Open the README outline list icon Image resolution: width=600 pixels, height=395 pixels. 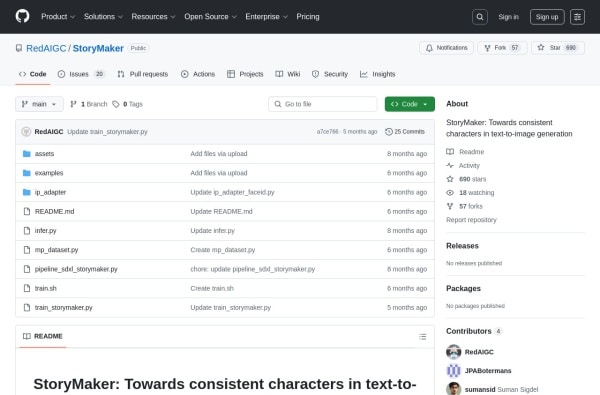422,337
